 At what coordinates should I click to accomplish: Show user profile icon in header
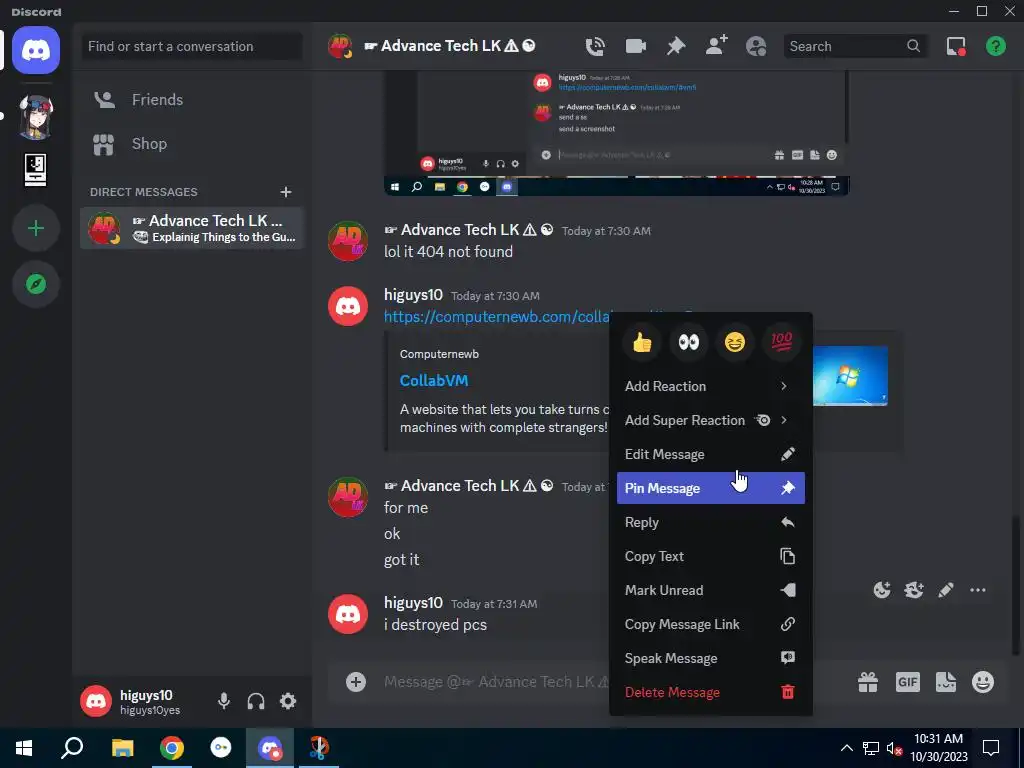pos(756,46)
